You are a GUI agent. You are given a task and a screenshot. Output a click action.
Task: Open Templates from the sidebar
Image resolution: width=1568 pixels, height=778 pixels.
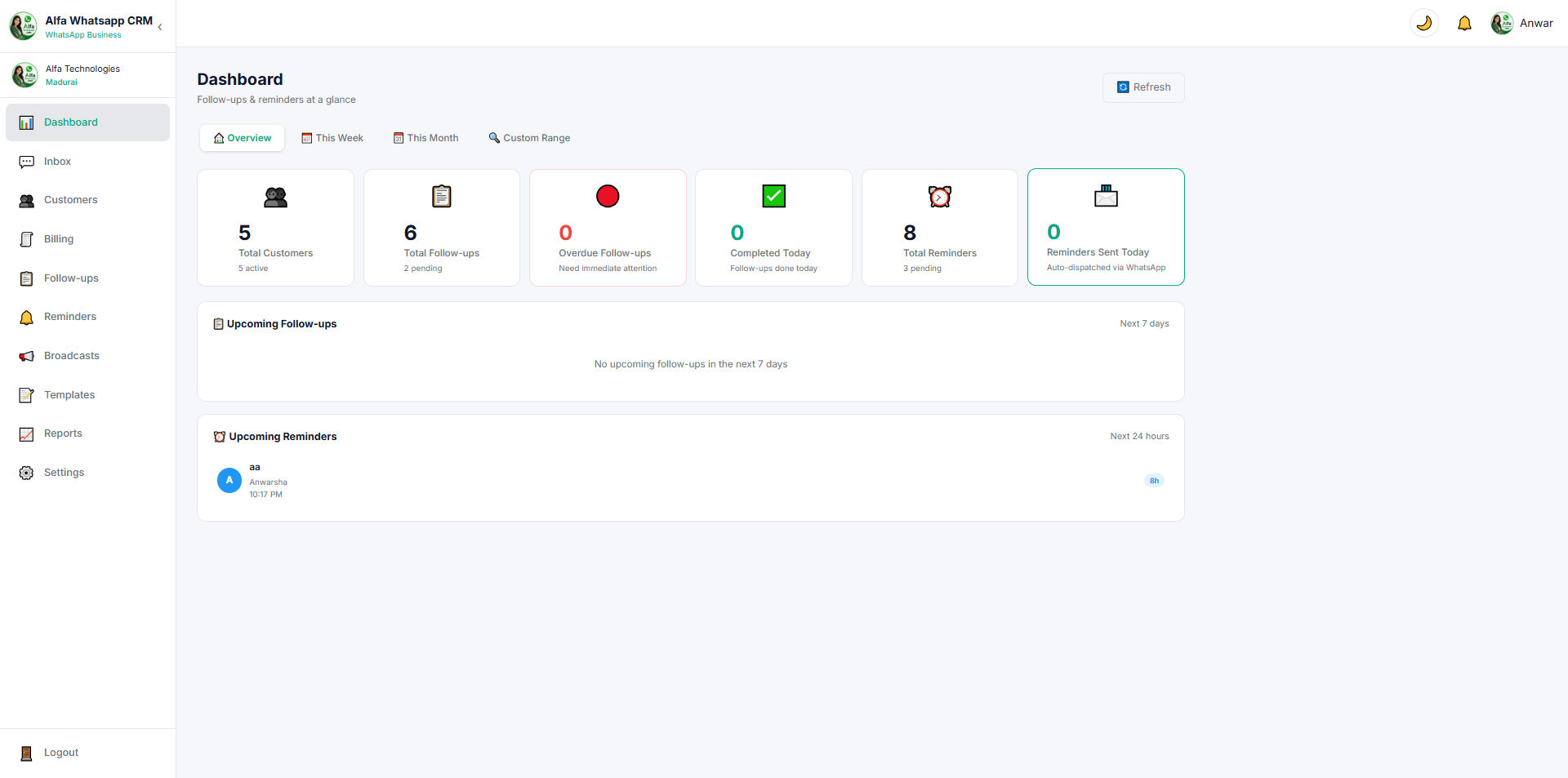click(87, 395)
